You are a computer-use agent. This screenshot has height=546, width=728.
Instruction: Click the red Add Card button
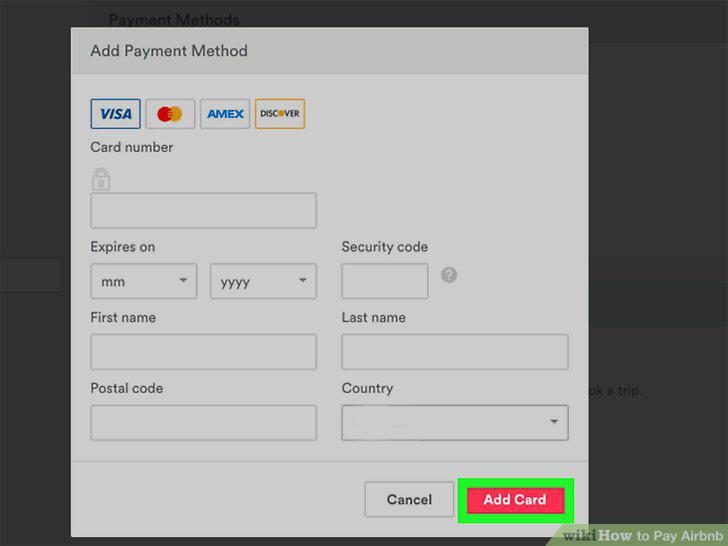click(x=515, y=500)
